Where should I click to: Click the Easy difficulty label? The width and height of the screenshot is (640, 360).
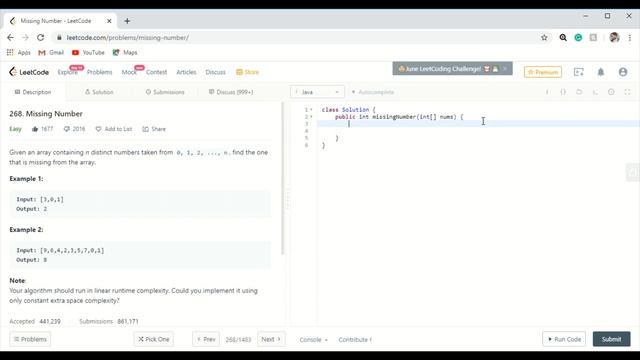point(15,129)
